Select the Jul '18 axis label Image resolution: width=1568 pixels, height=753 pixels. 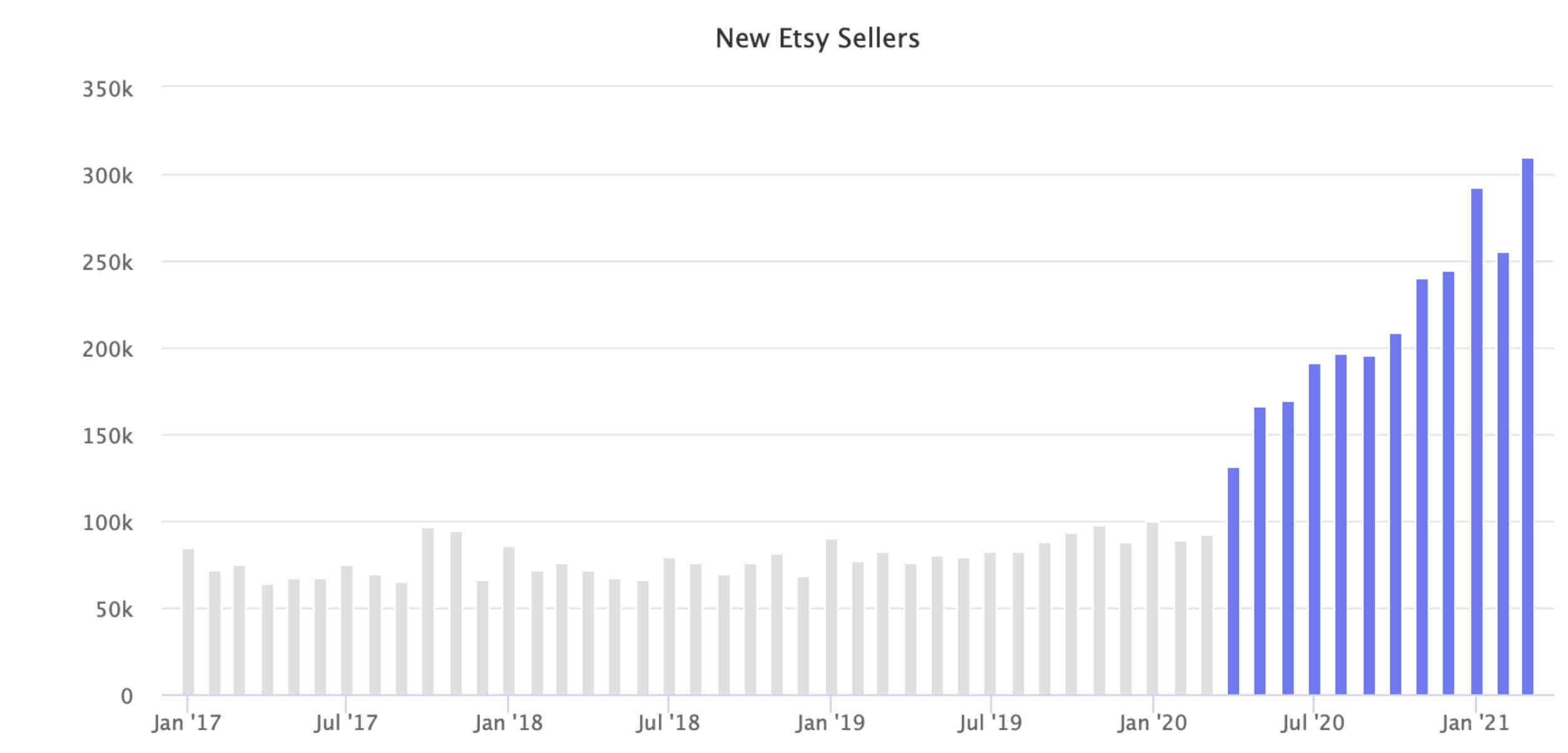[668, 723]
